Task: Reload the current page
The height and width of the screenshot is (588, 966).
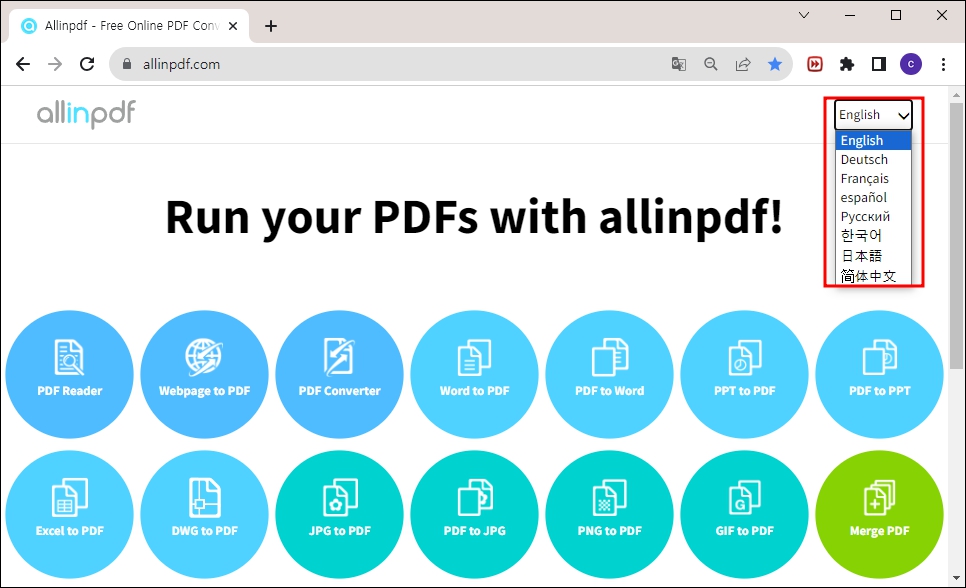Action: 87,64
